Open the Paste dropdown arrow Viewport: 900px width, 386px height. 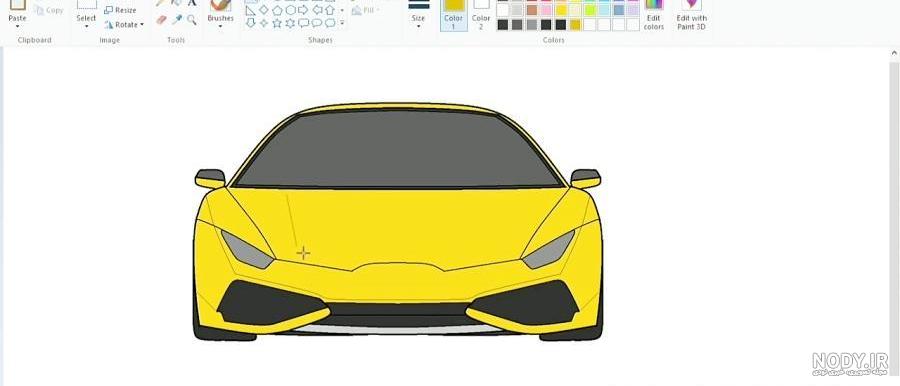click(18, 26)
